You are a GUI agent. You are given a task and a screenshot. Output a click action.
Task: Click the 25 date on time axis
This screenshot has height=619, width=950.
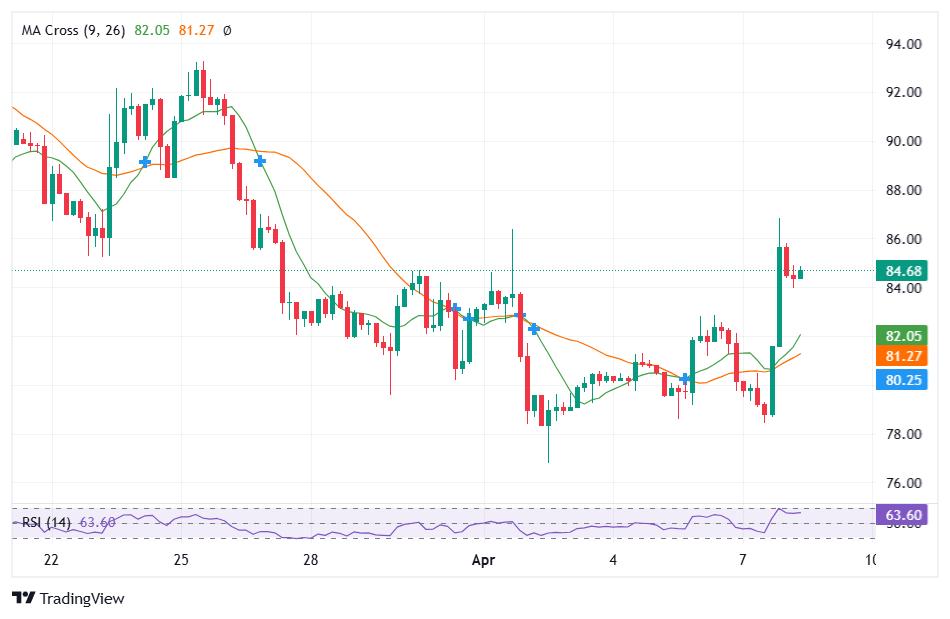[x=181, y=560]
